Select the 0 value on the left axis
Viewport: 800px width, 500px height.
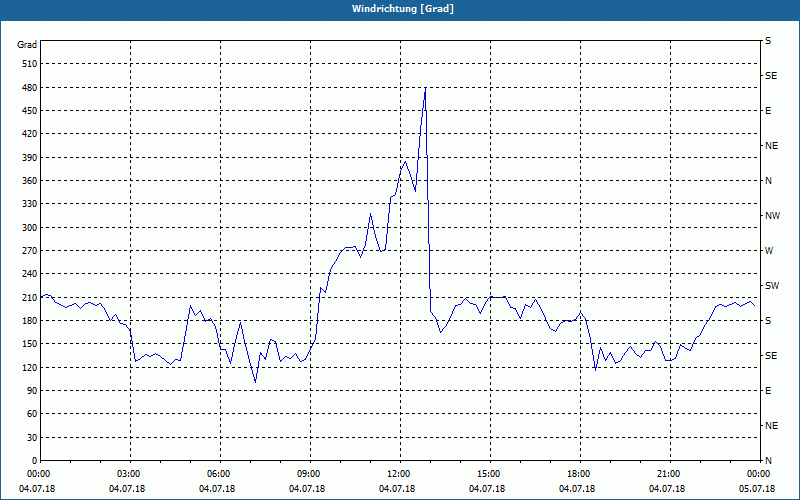click(35, 461)
